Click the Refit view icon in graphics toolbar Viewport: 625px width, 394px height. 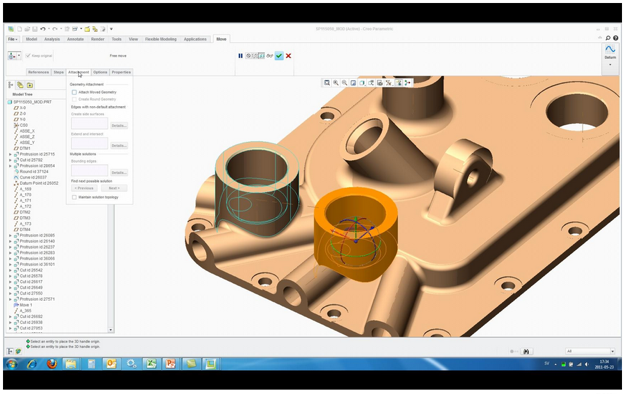(x=327, y=83)
